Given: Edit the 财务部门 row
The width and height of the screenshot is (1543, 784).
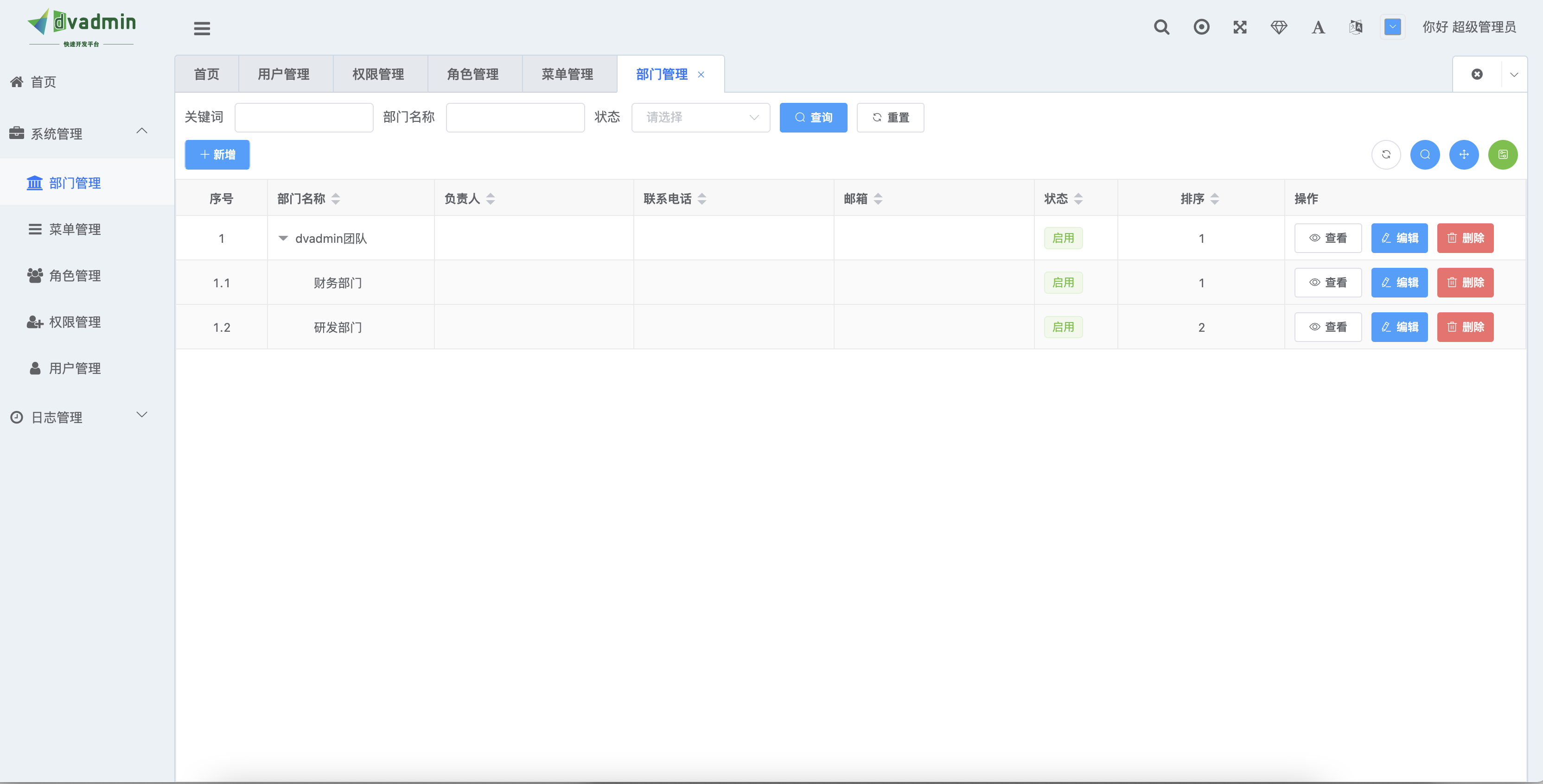Looking at the screenshot, I should tap(1399, 283).
